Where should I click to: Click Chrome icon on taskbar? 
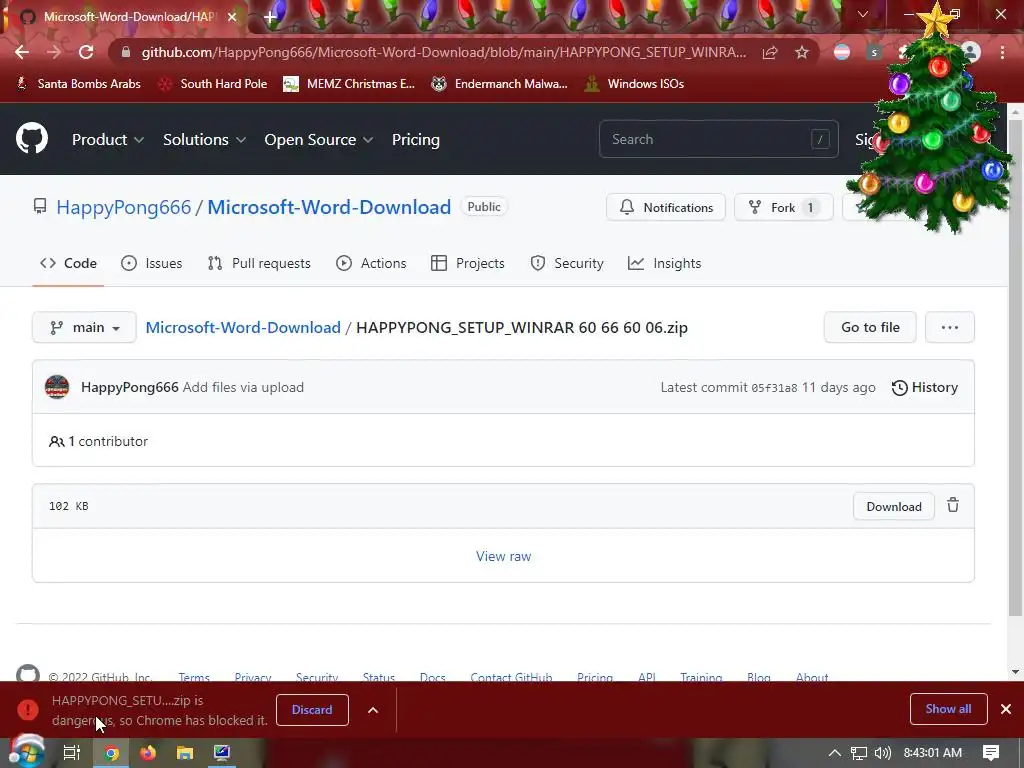111,753
